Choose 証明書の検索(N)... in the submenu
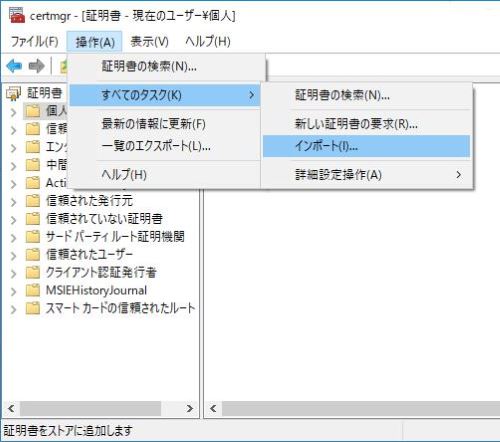This screenshot has height=442, width=500. tap(367, 95)
